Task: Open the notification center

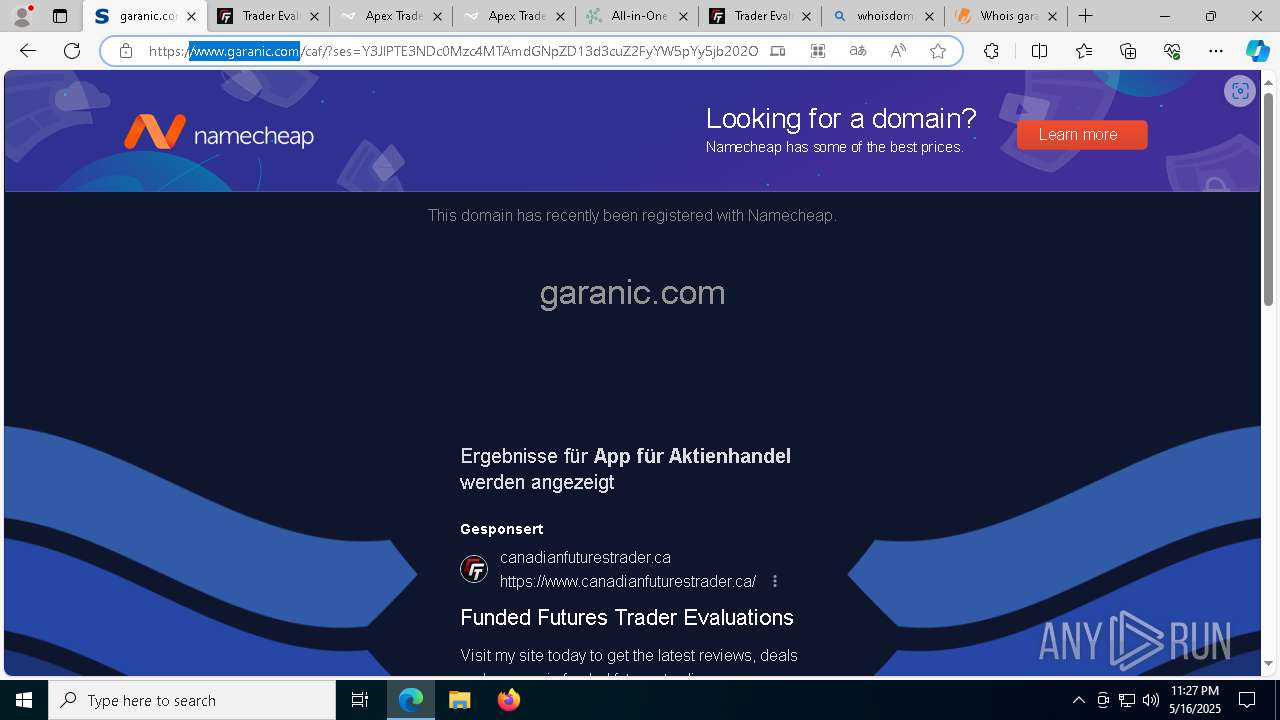Action: pos(1247,700)
